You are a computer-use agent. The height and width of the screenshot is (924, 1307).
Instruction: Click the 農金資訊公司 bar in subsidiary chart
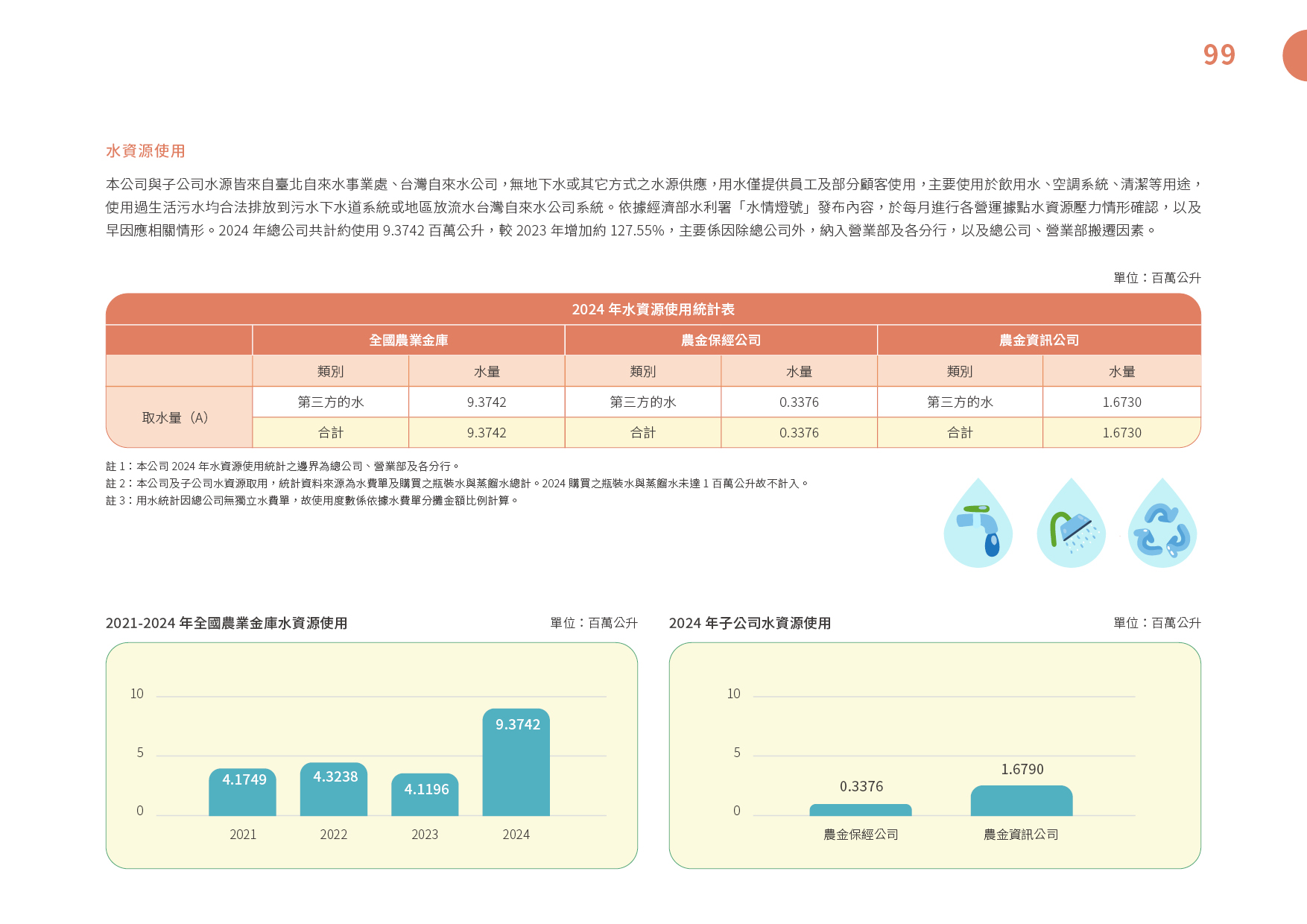1022,800
